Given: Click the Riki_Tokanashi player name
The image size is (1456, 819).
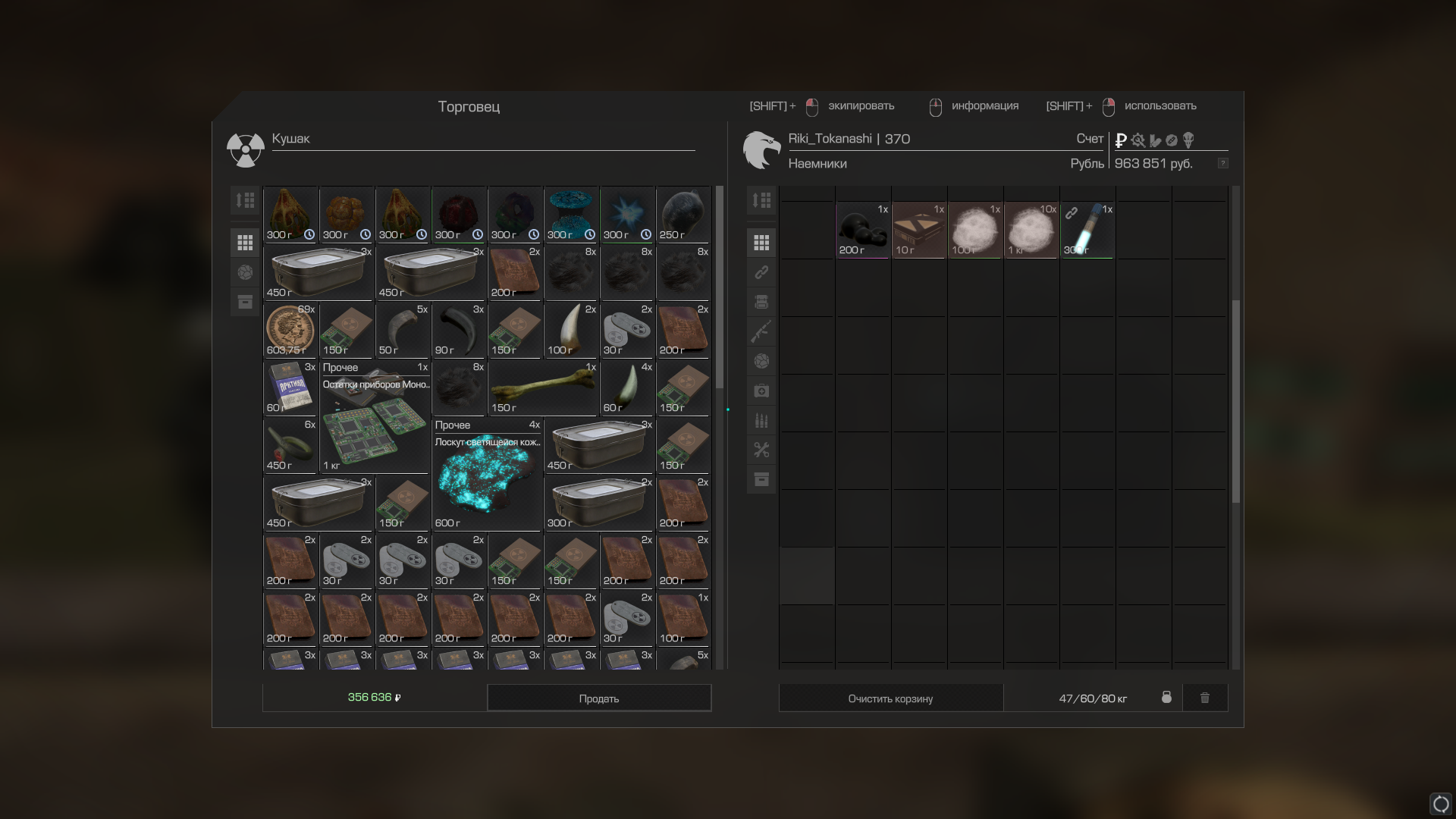Looking at the screenshot, I should 830,139.
